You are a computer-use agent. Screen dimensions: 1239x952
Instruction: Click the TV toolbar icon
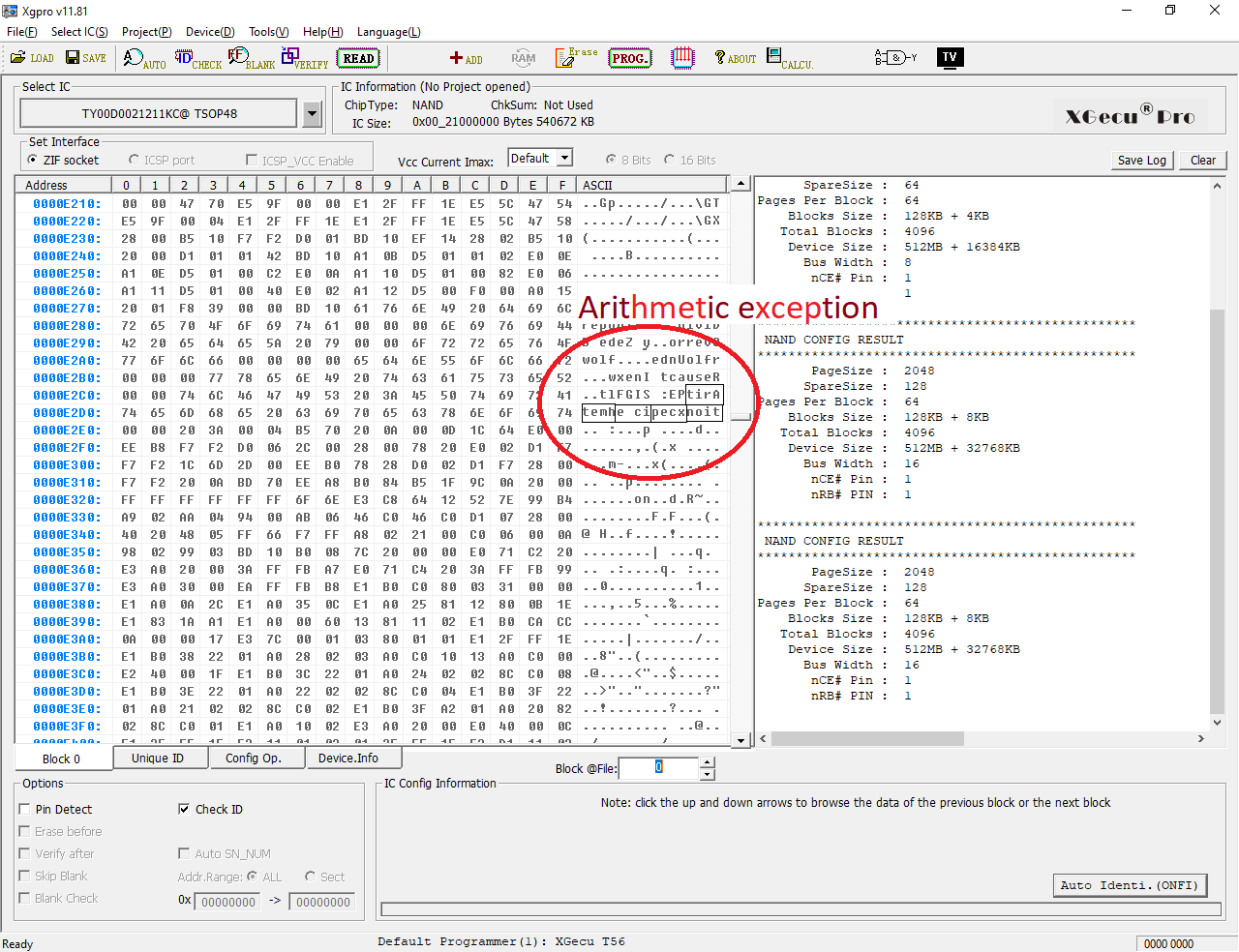(950, 57)
